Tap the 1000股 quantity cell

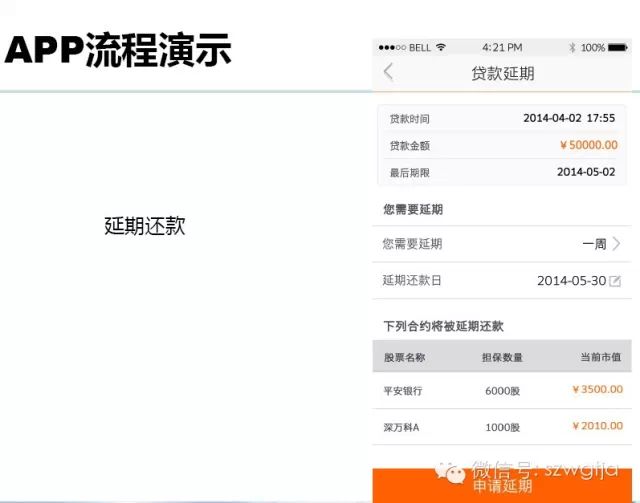[502, 427]
